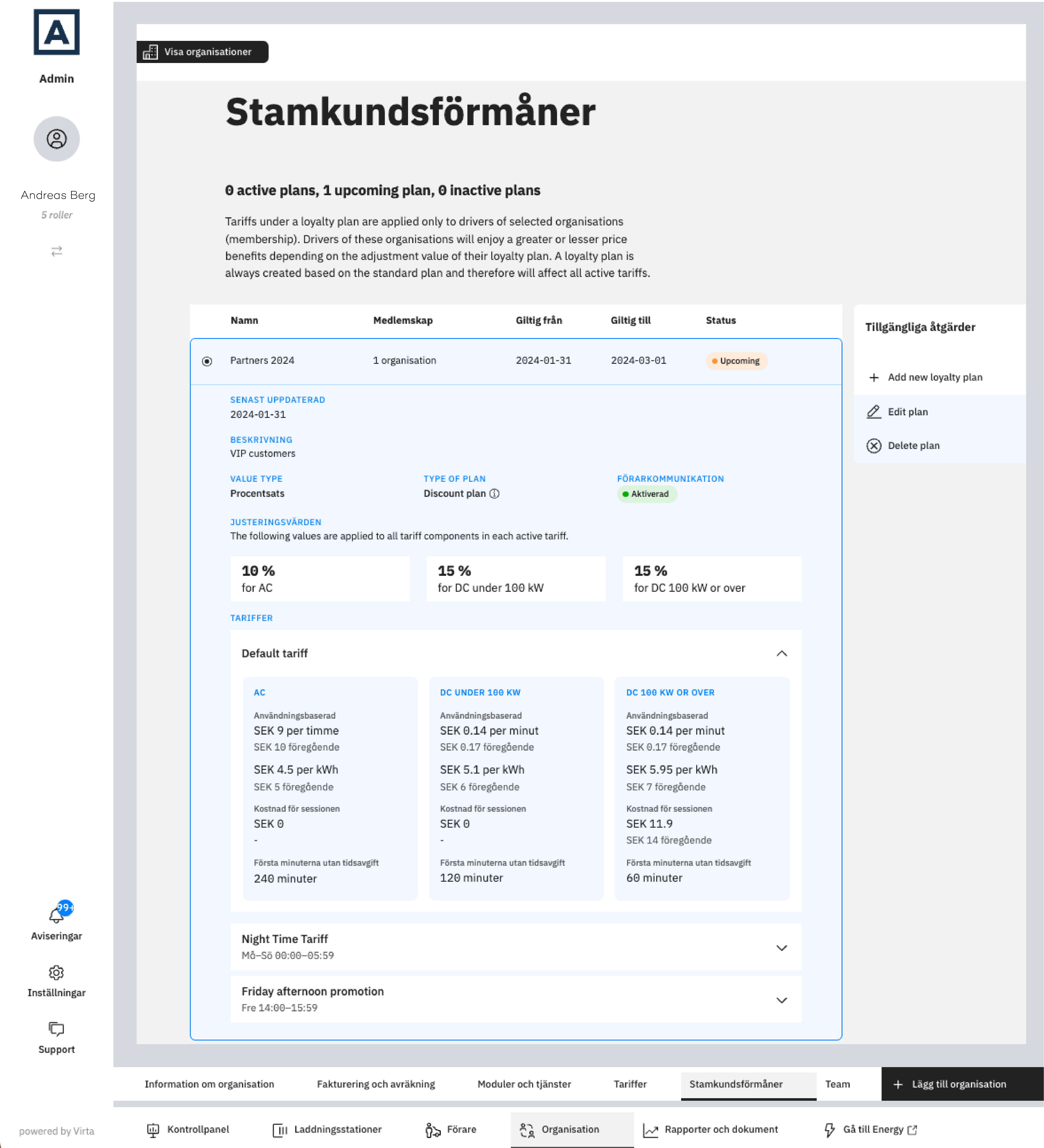
Task: Open Support chat icon
Action: tap(56, 1028)
